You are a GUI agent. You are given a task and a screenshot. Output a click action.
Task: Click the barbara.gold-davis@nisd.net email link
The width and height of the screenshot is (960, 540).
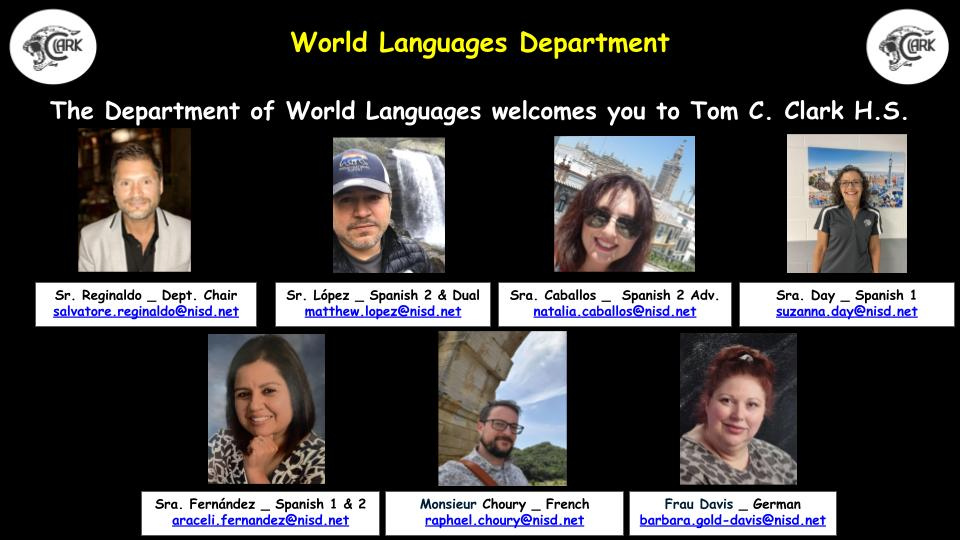coord(732,520)
